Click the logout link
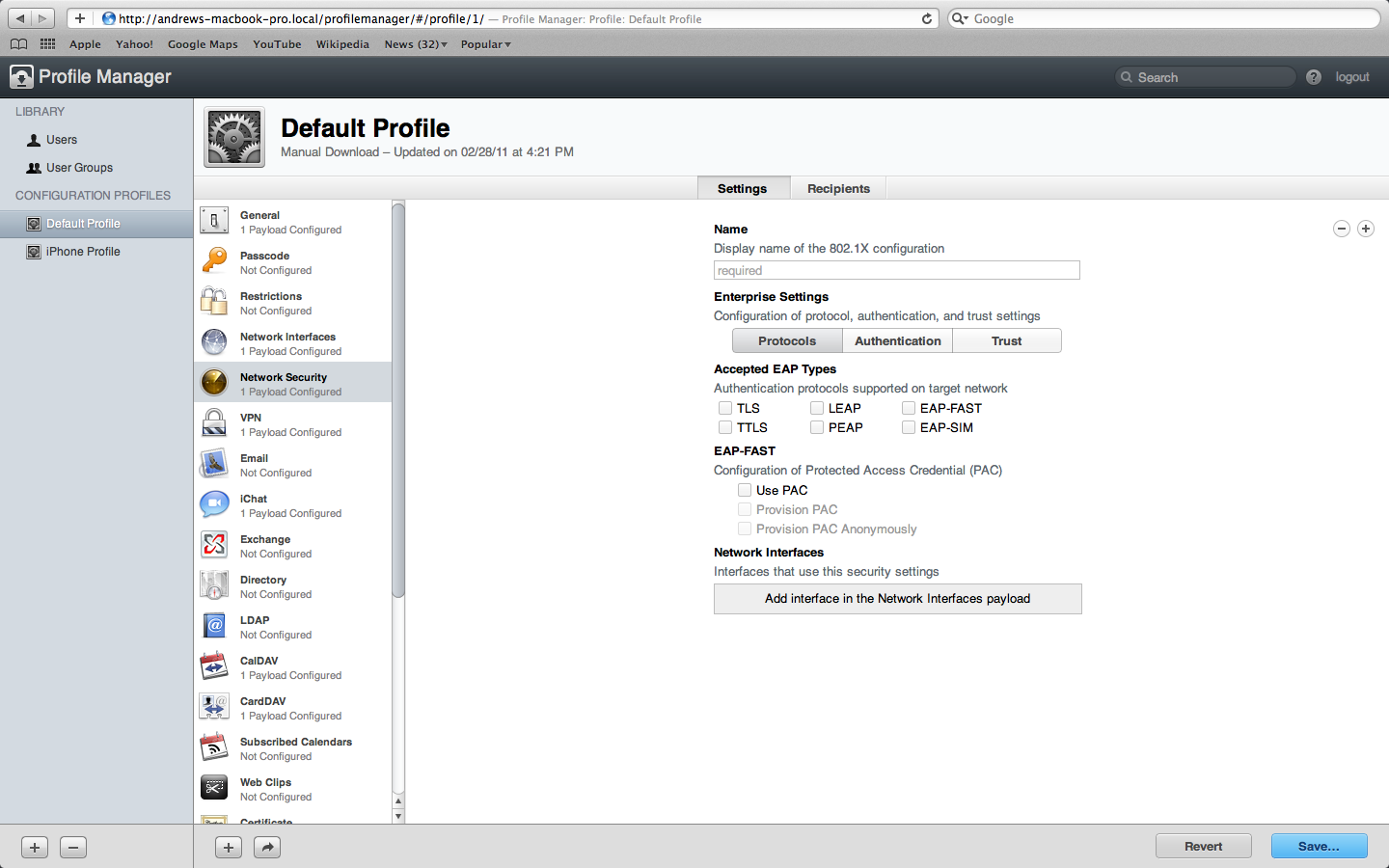The width and height of the screenshot is (1389, 868). coord(1352,77)
